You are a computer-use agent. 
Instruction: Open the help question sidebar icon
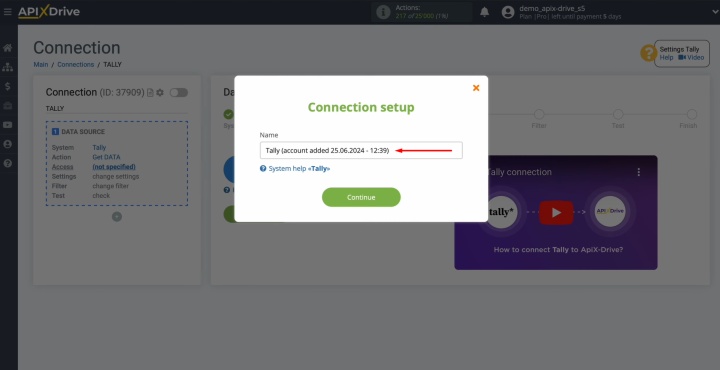(x=7, y=163)
